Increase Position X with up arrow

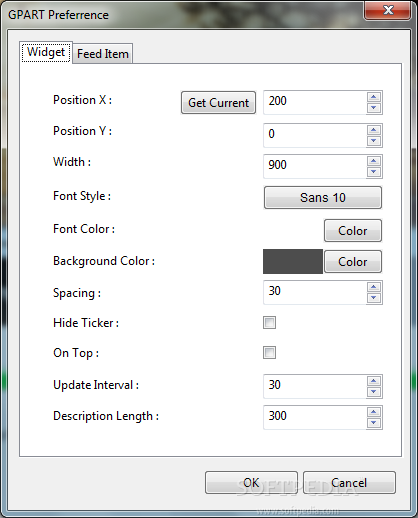pos(374,97)
